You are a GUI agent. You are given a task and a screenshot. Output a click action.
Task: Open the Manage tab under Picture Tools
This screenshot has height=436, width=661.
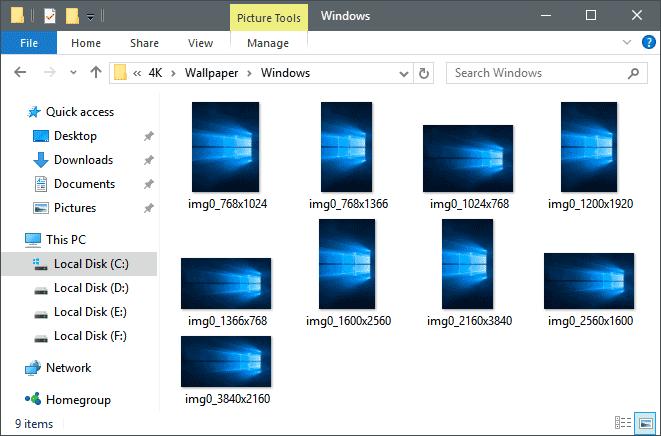point(268,43)
